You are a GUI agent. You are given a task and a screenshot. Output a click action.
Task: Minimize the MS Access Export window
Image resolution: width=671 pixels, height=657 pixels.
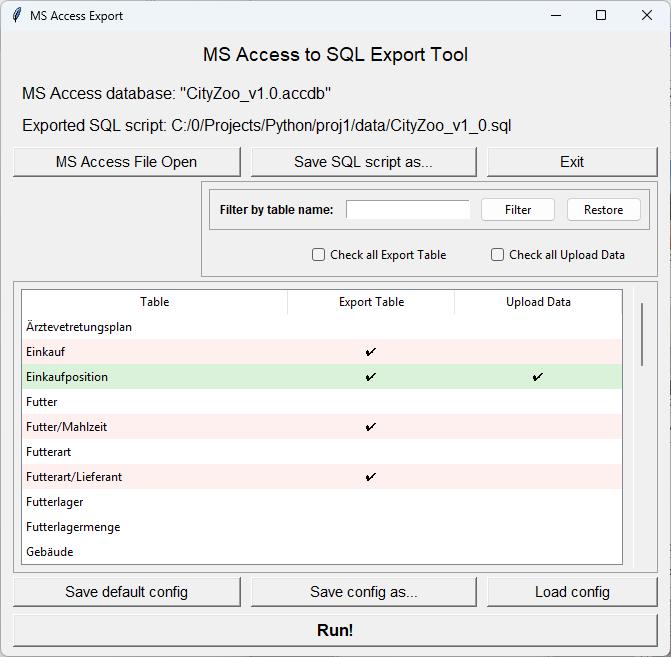click(556, 15)
